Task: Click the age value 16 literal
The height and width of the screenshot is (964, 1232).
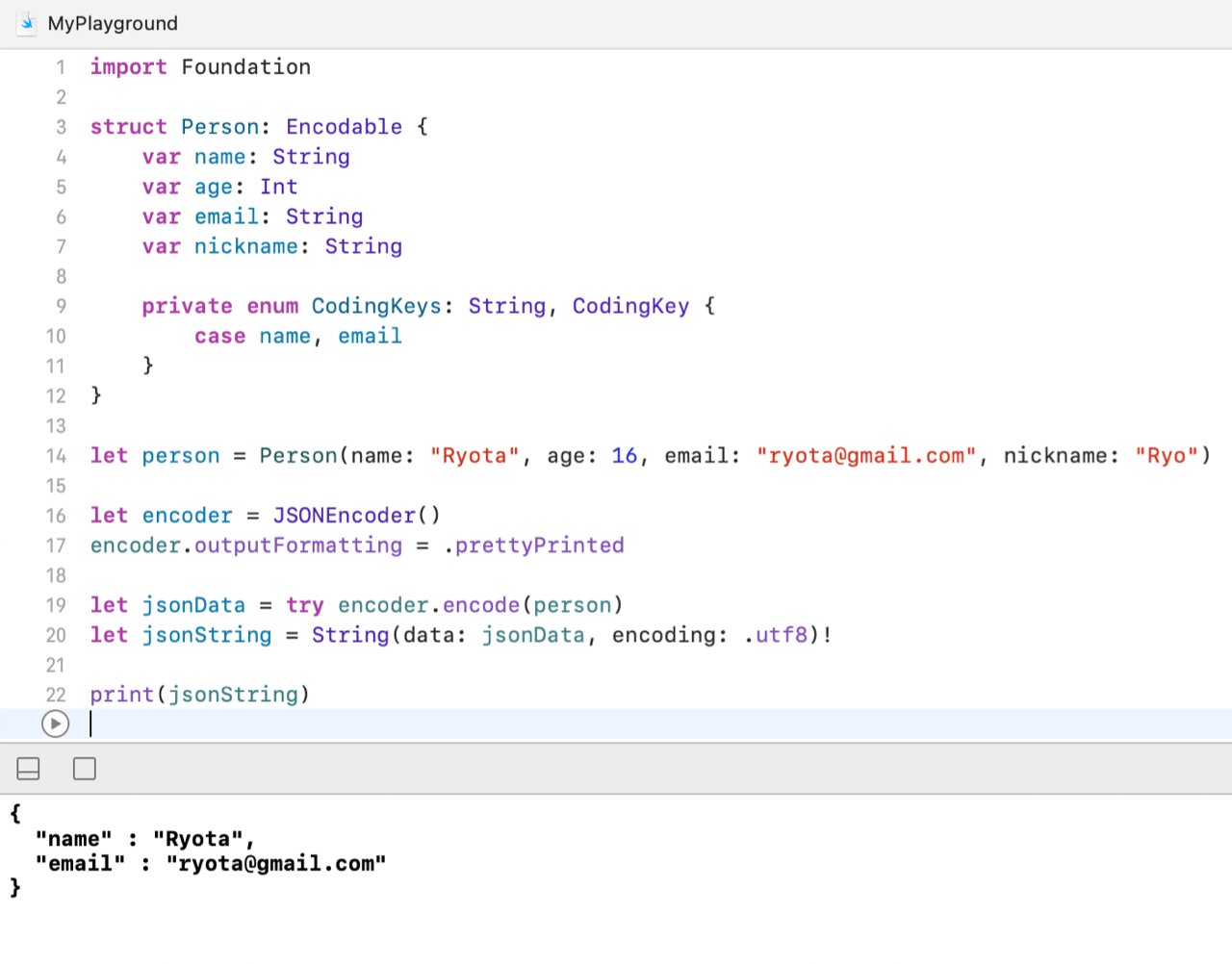Action: click(x=624, y=456)
